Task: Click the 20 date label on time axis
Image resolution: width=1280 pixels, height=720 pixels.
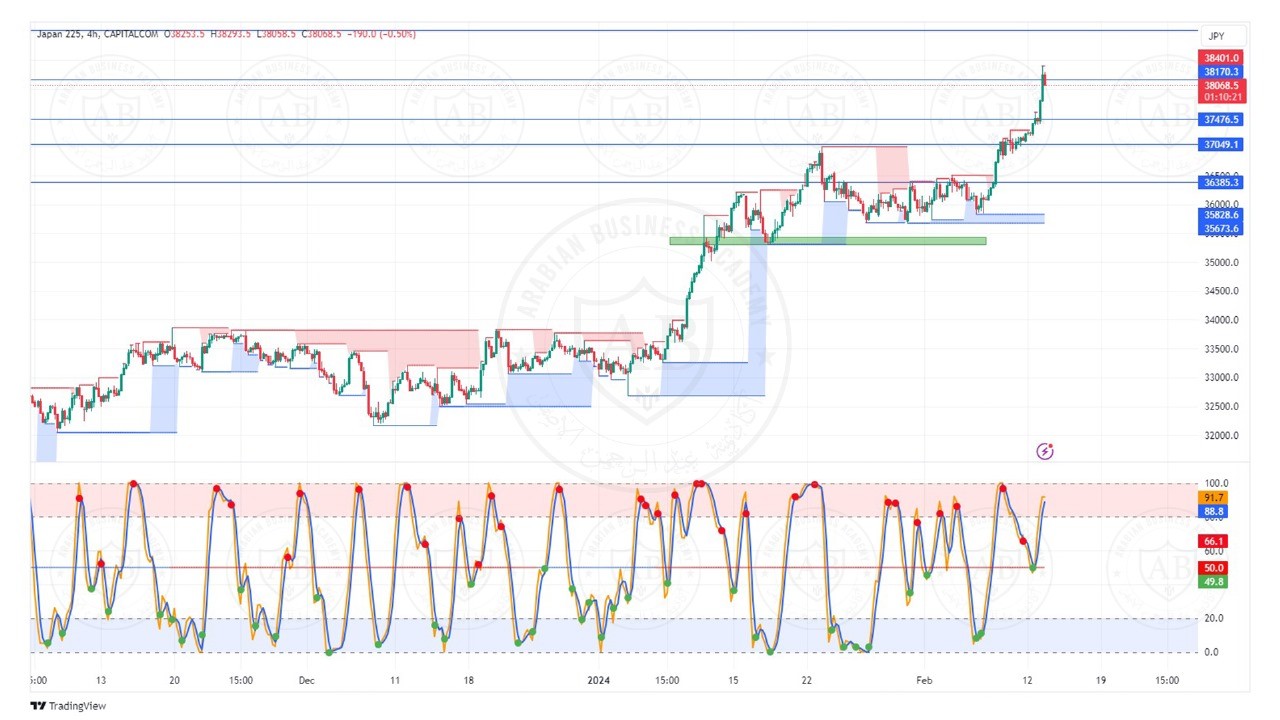Action: click(x=174, y=680)
